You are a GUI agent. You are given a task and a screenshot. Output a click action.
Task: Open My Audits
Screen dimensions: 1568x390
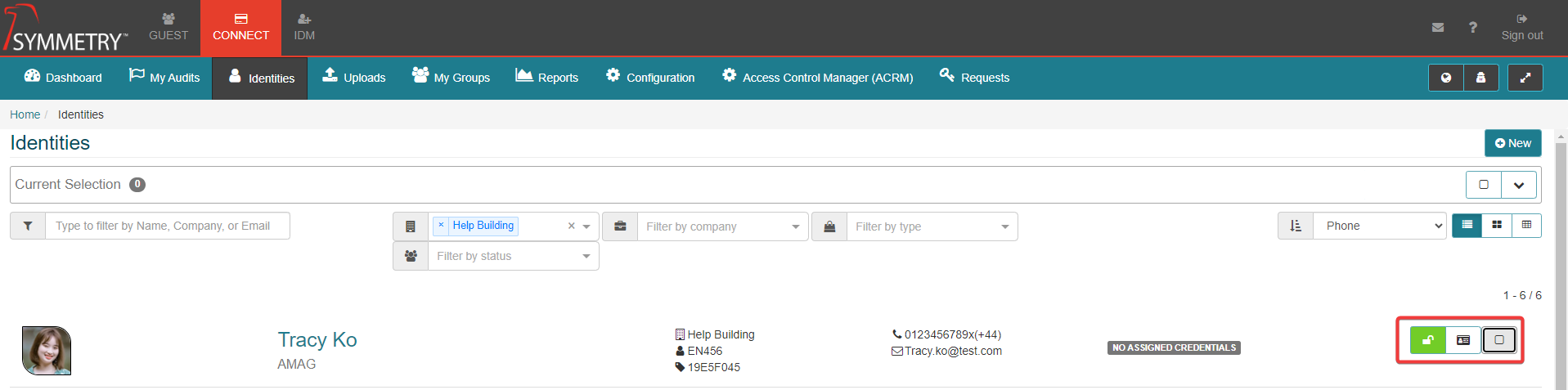[164, 78]
